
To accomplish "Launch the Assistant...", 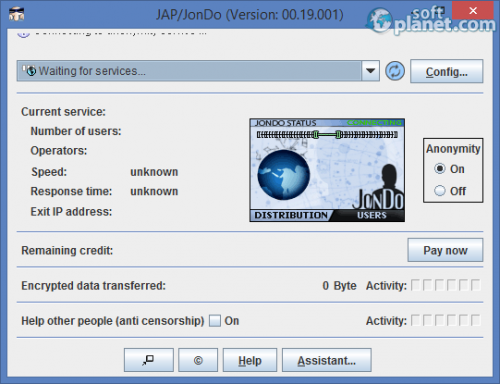I will [327, 360].
